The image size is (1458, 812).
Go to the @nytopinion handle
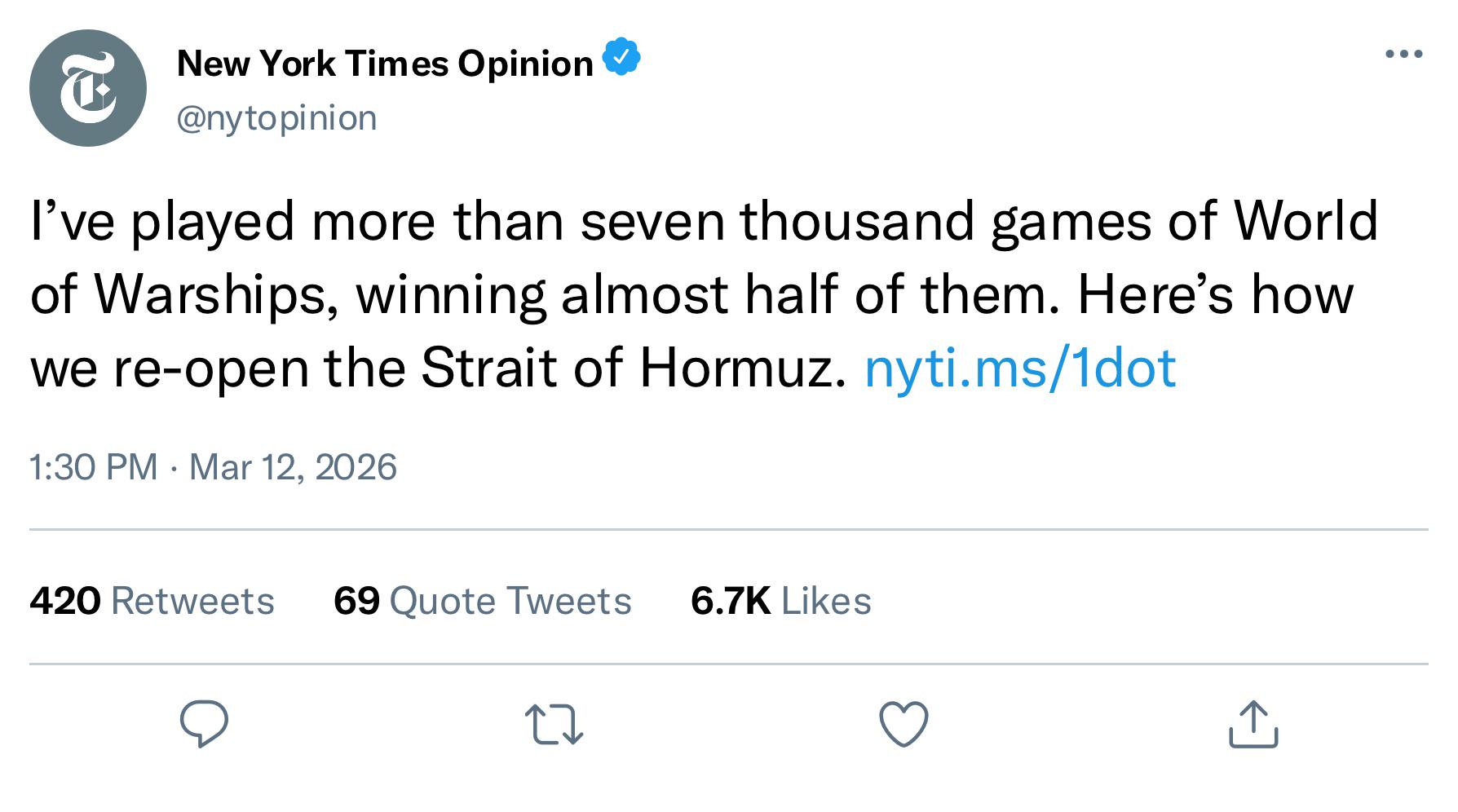(x=277, y=118)
